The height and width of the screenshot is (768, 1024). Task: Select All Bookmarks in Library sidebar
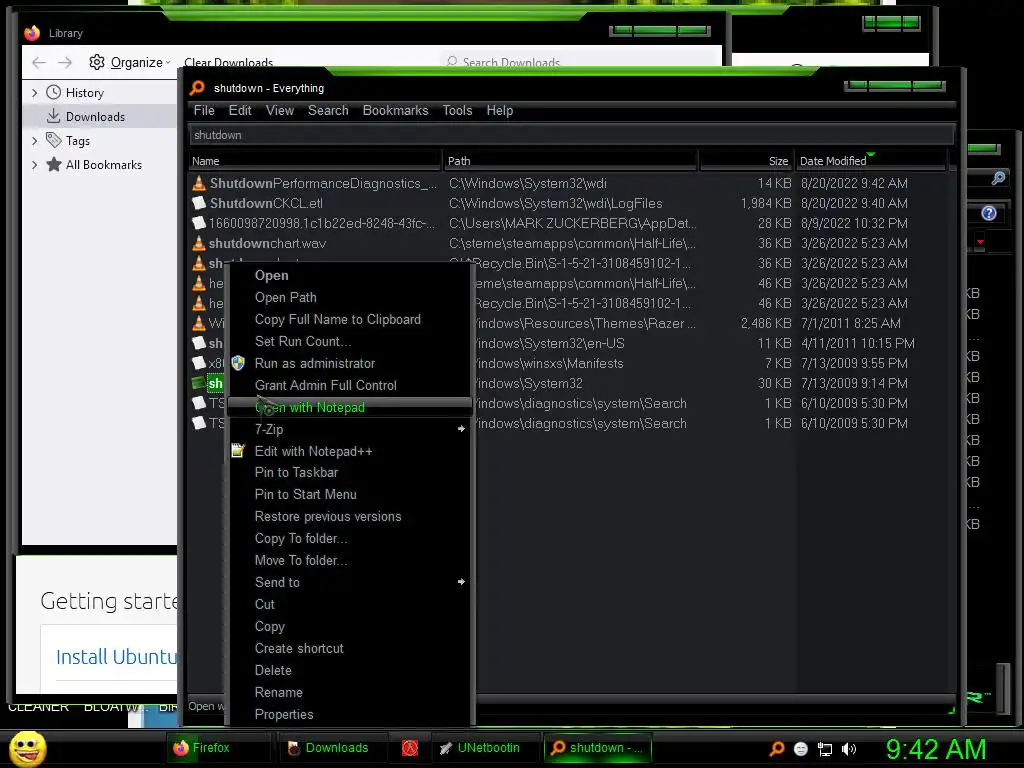click(x=103, y=165)
